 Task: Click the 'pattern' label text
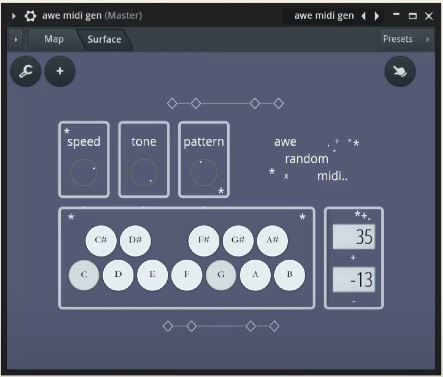(x=204, y=142)
